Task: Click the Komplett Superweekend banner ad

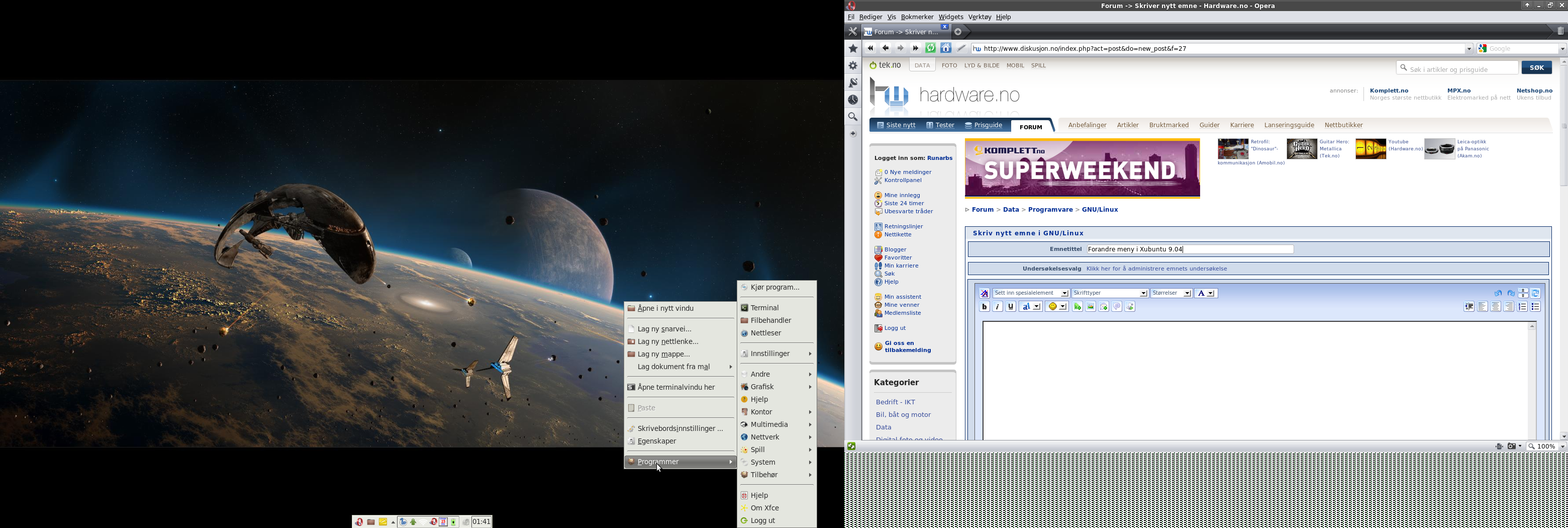Action: [1082, 168]
